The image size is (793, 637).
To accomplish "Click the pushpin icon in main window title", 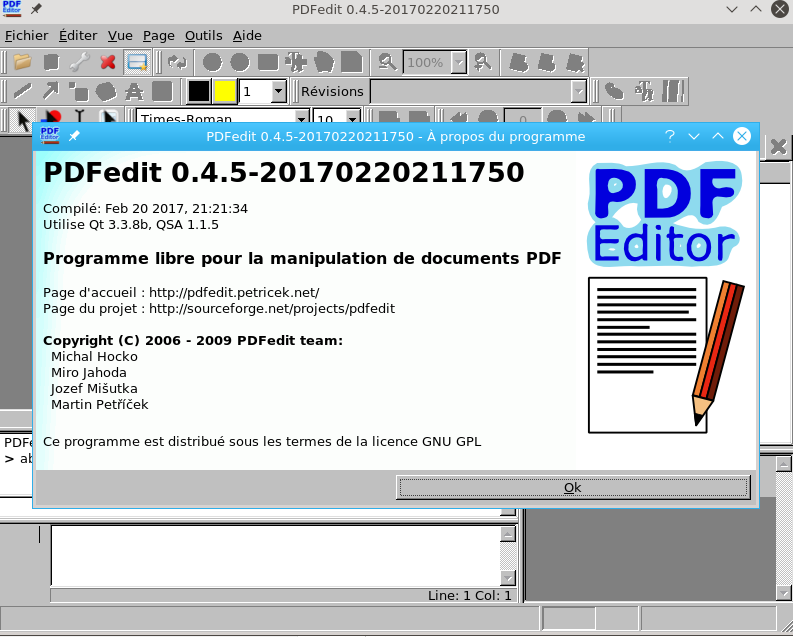I will click(x=35, y=9).
